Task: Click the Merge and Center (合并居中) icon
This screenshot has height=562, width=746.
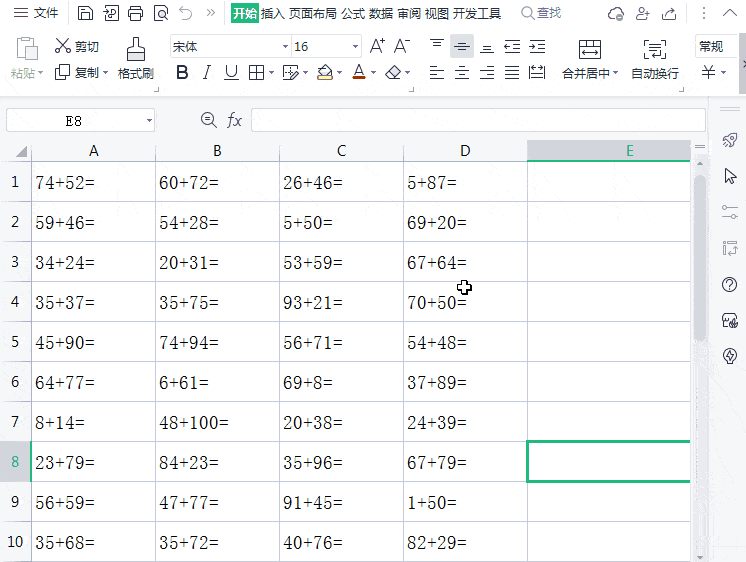Action: 590,49
